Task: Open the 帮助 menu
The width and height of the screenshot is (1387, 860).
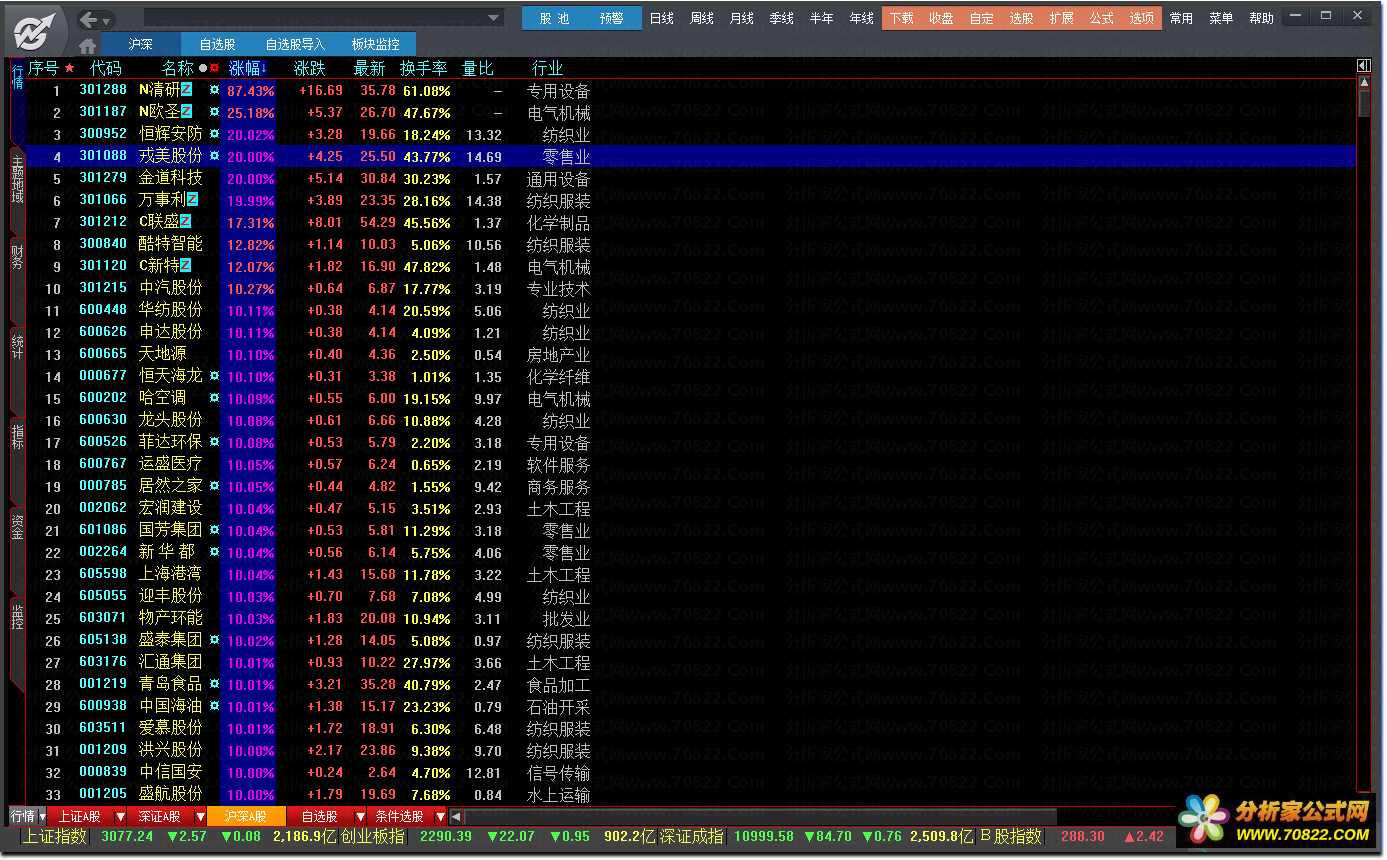Action: (1262, 18)
